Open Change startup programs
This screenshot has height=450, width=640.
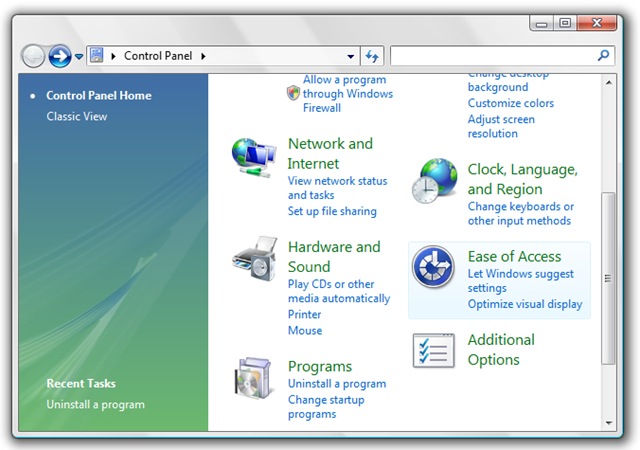coord(326,407)
